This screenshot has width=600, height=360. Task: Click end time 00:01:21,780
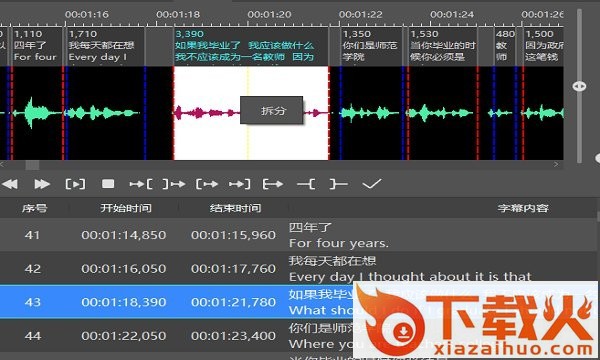[233, 302]
